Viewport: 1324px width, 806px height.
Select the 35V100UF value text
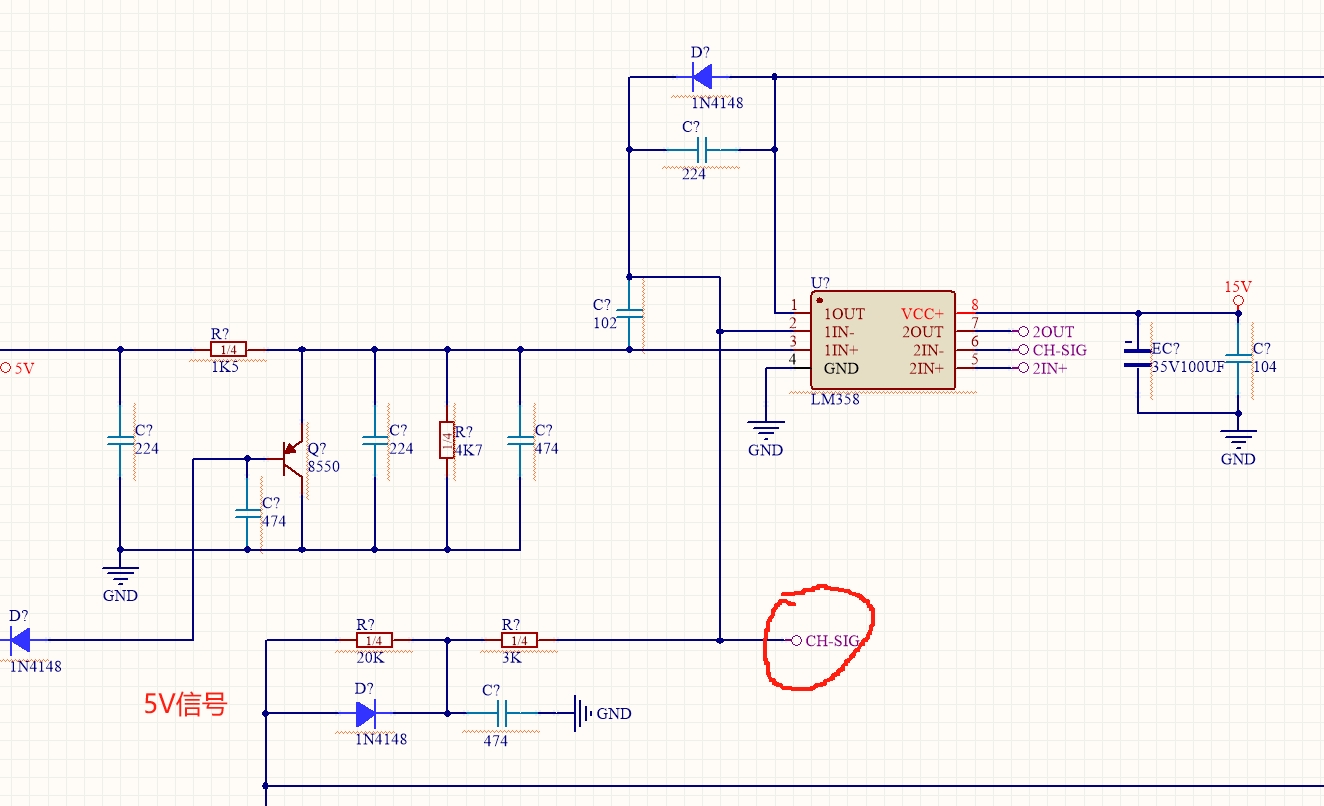tap(1188, 367)
